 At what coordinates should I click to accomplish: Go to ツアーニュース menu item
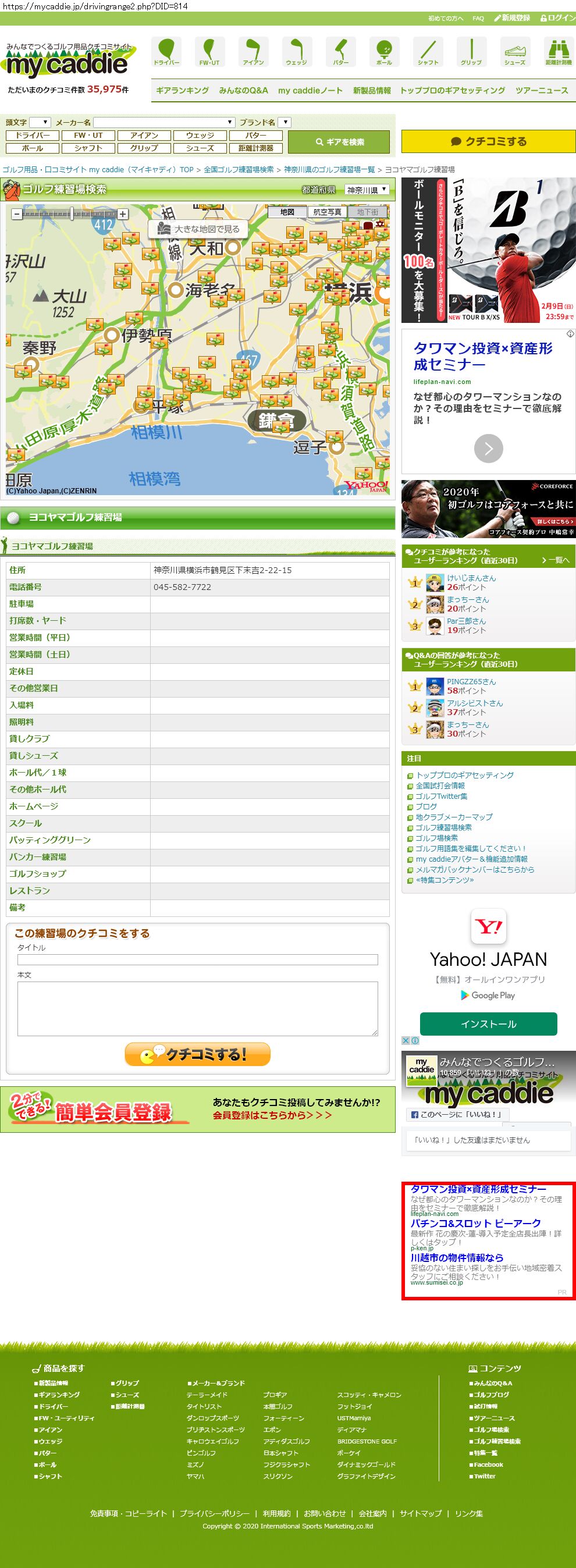541,90
